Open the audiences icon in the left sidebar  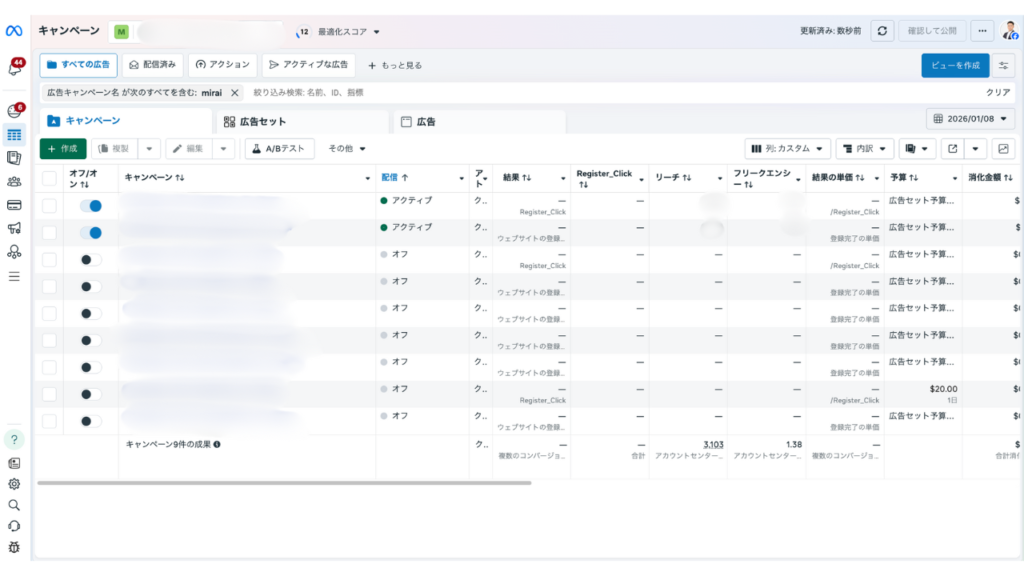(x=13, y=183)
